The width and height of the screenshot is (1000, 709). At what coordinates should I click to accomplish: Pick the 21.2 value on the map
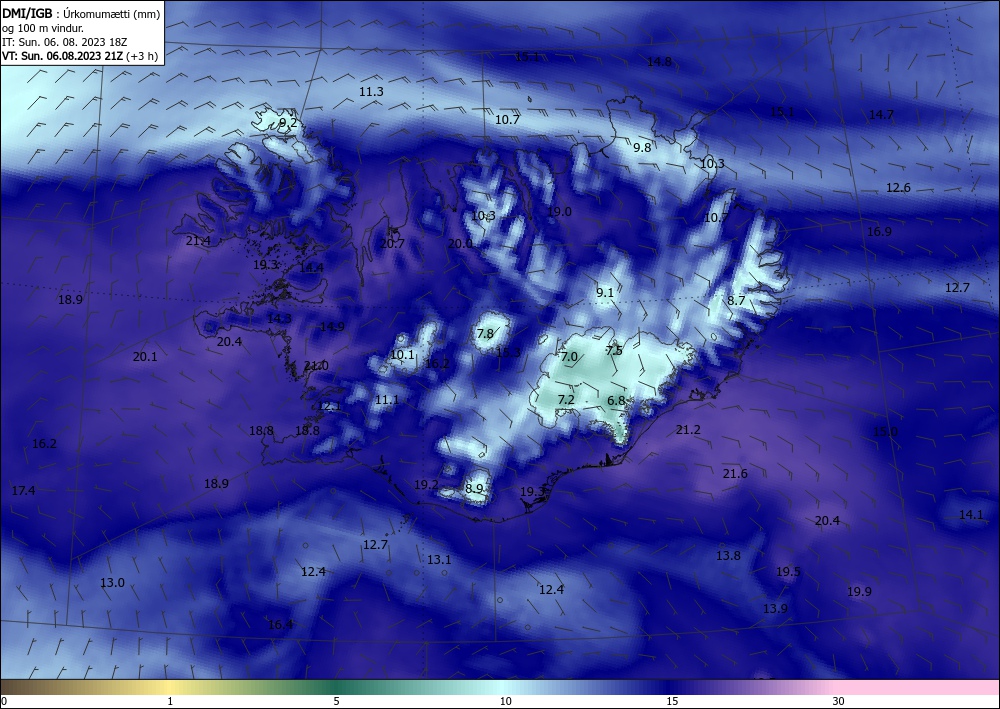pyautogui.click(x=688, y=430)
